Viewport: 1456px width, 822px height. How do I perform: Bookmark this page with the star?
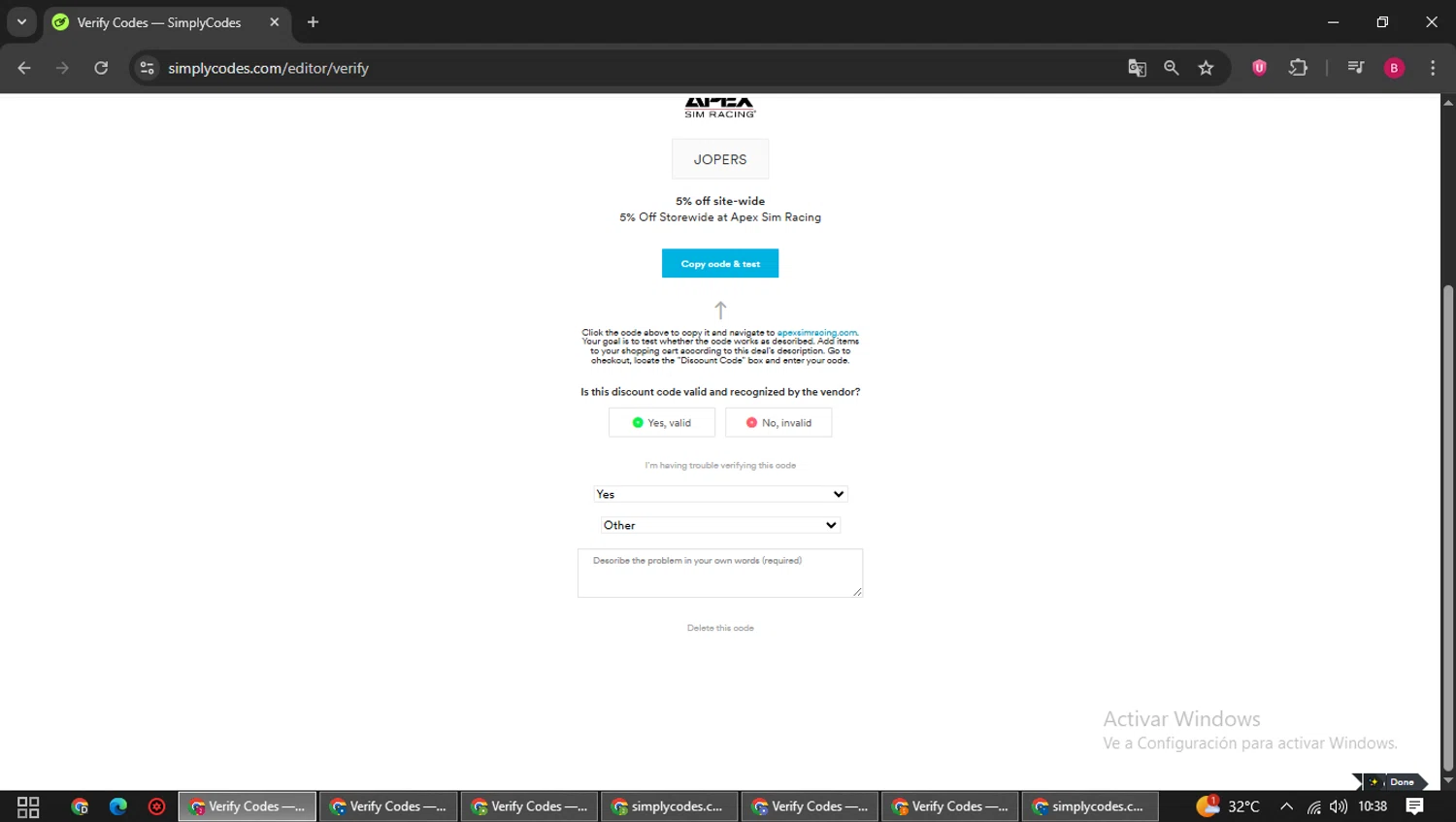pyautogui.click(x=1206, y=68)
